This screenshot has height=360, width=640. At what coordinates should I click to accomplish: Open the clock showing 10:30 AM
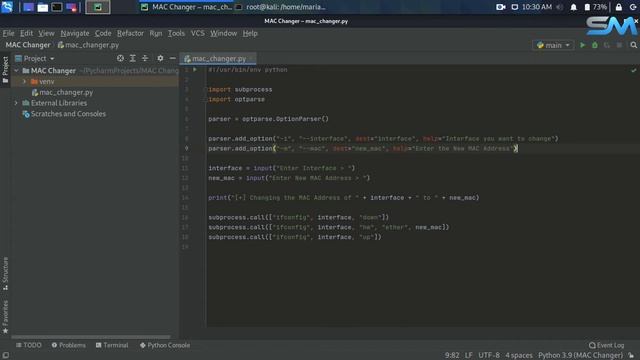[537, 7]
